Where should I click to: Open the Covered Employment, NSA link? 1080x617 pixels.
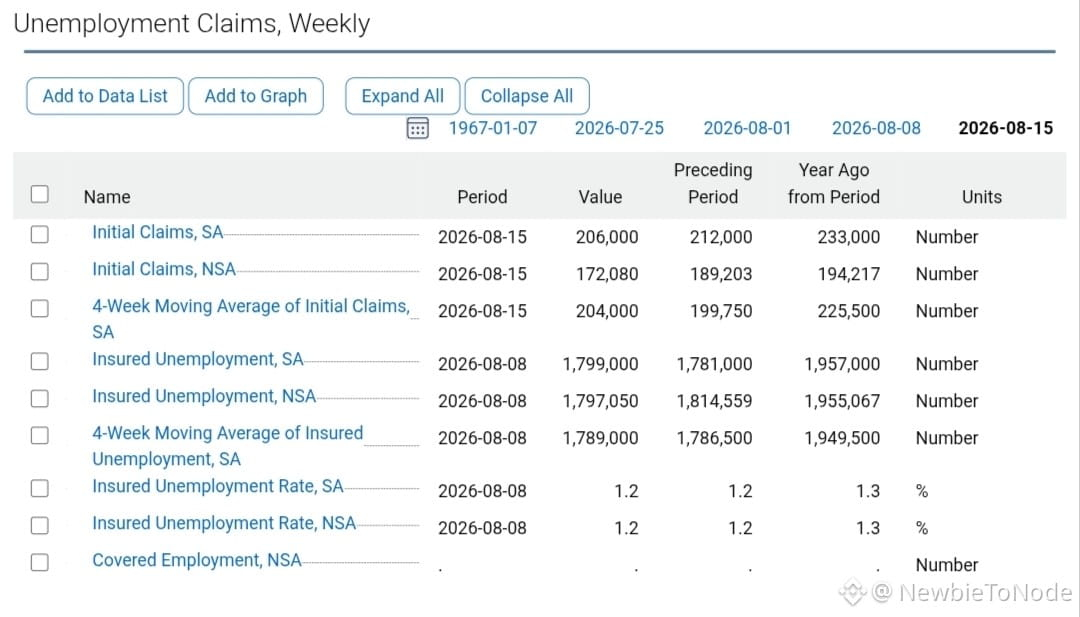[x=197, y=561]
